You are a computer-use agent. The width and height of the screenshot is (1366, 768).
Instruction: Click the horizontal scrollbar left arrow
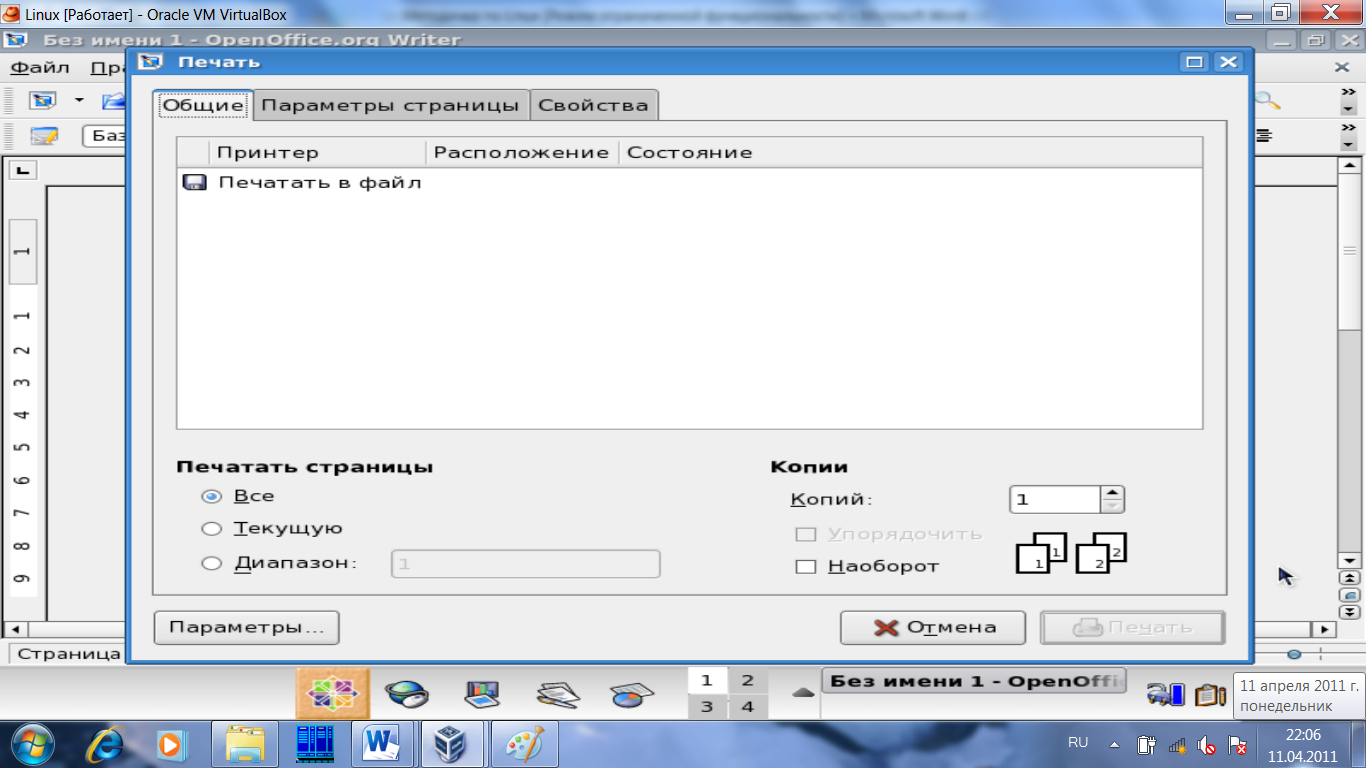pos(15,630)
